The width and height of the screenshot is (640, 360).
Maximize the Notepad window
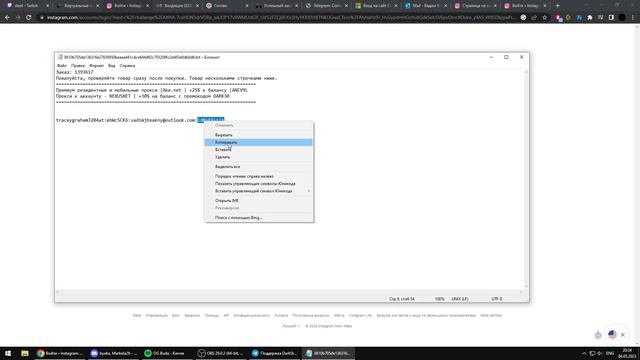506,57
